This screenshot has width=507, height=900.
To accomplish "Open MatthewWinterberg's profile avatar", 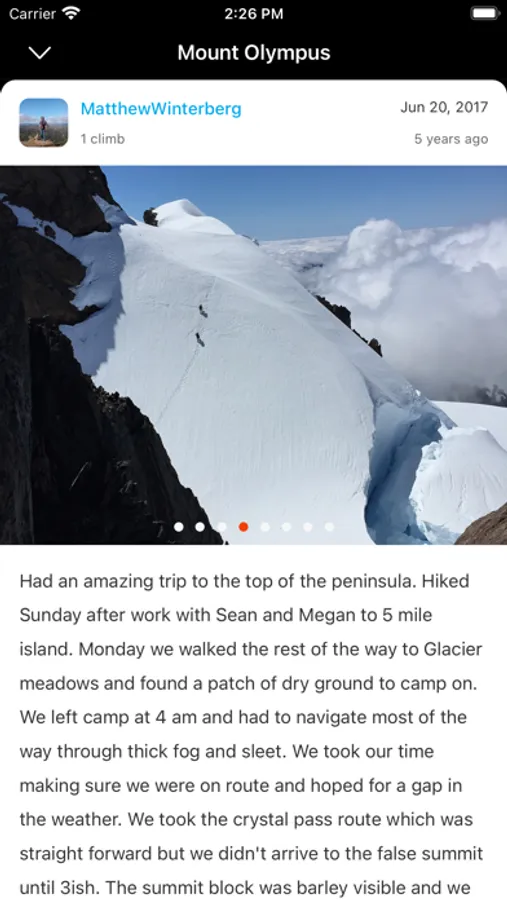I will pyautogui.click(x=44, y=122).
